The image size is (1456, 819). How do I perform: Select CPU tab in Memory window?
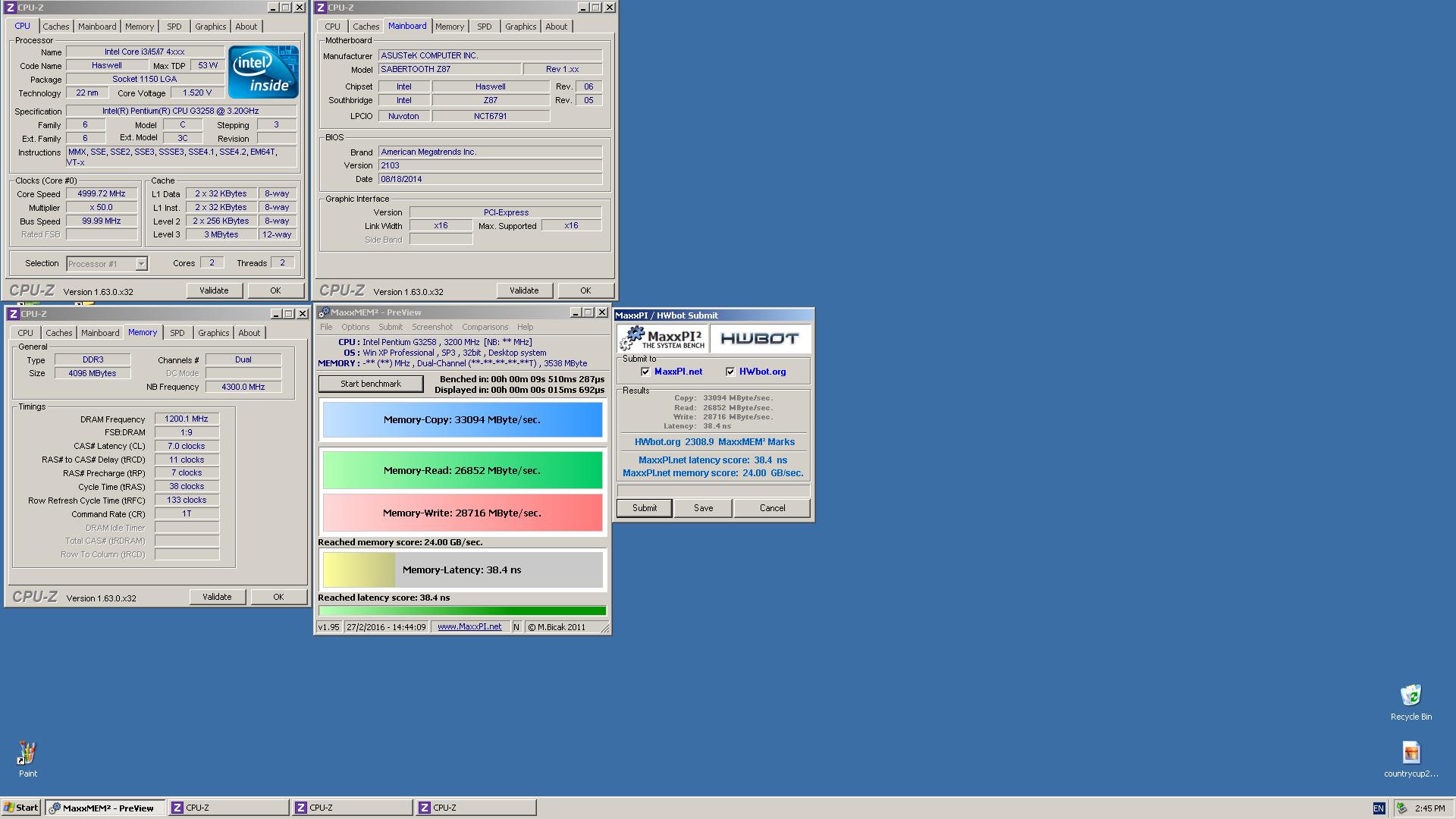(x=25, y=333)
